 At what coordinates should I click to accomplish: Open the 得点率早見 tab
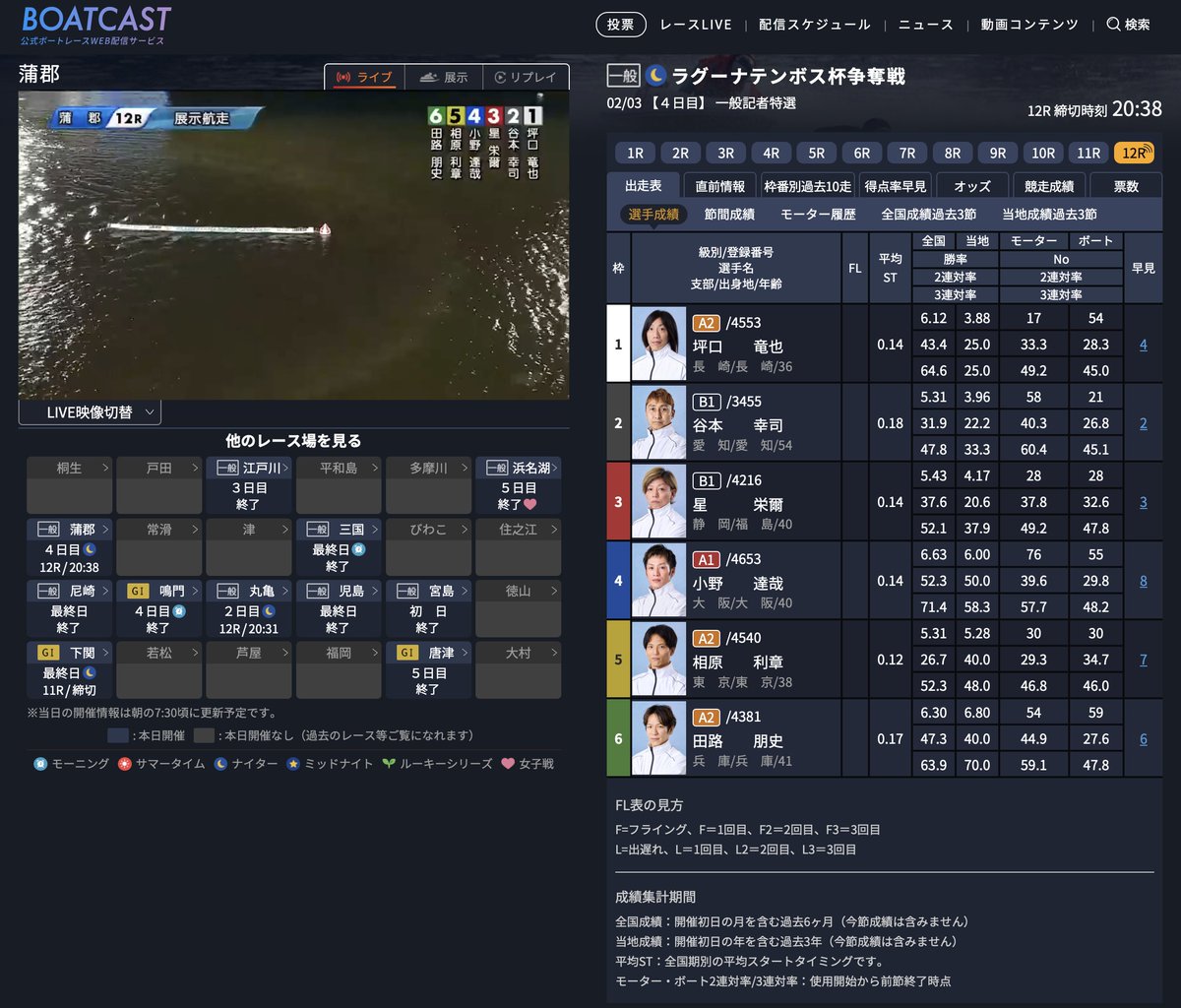tap(896, 185)
